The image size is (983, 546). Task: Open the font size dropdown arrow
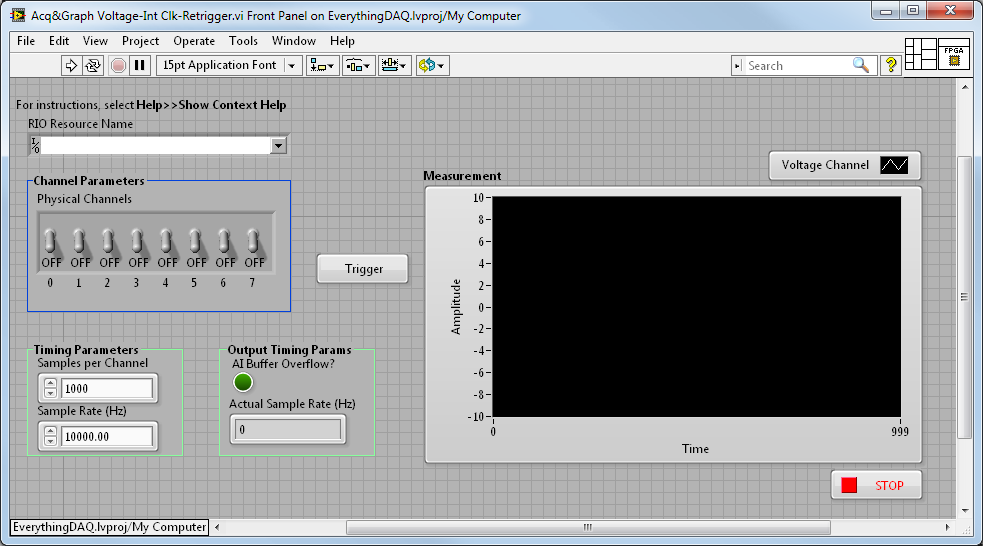(x=292, y=65)
